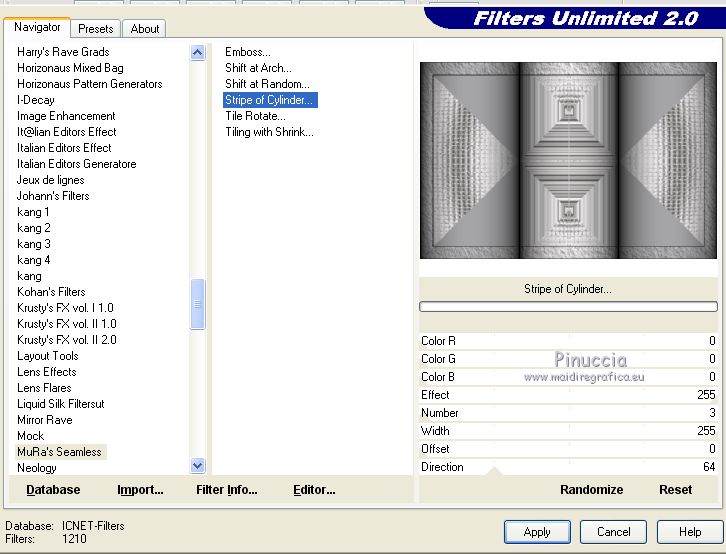Open Filter Info...

point(227,490)
